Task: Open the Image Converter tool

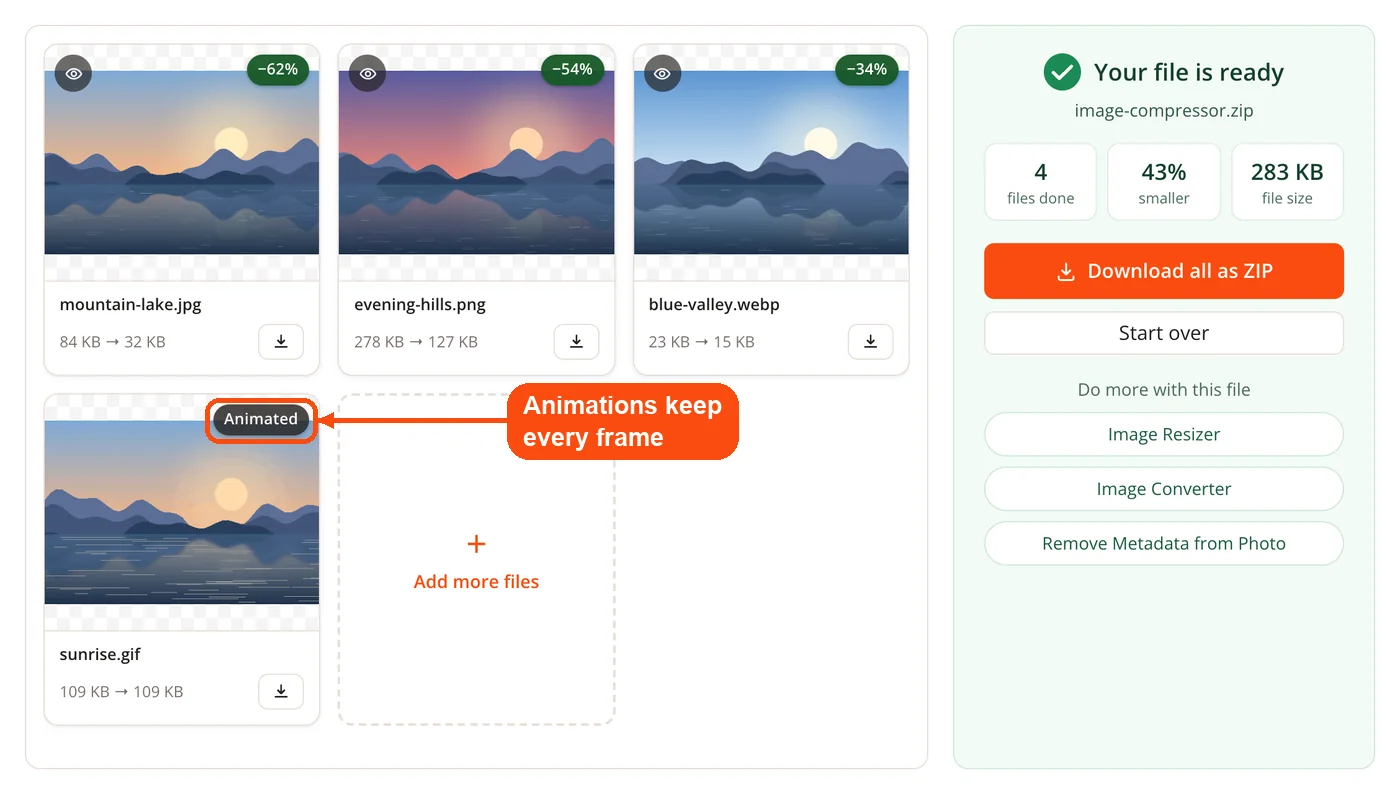Action: 1164,489
